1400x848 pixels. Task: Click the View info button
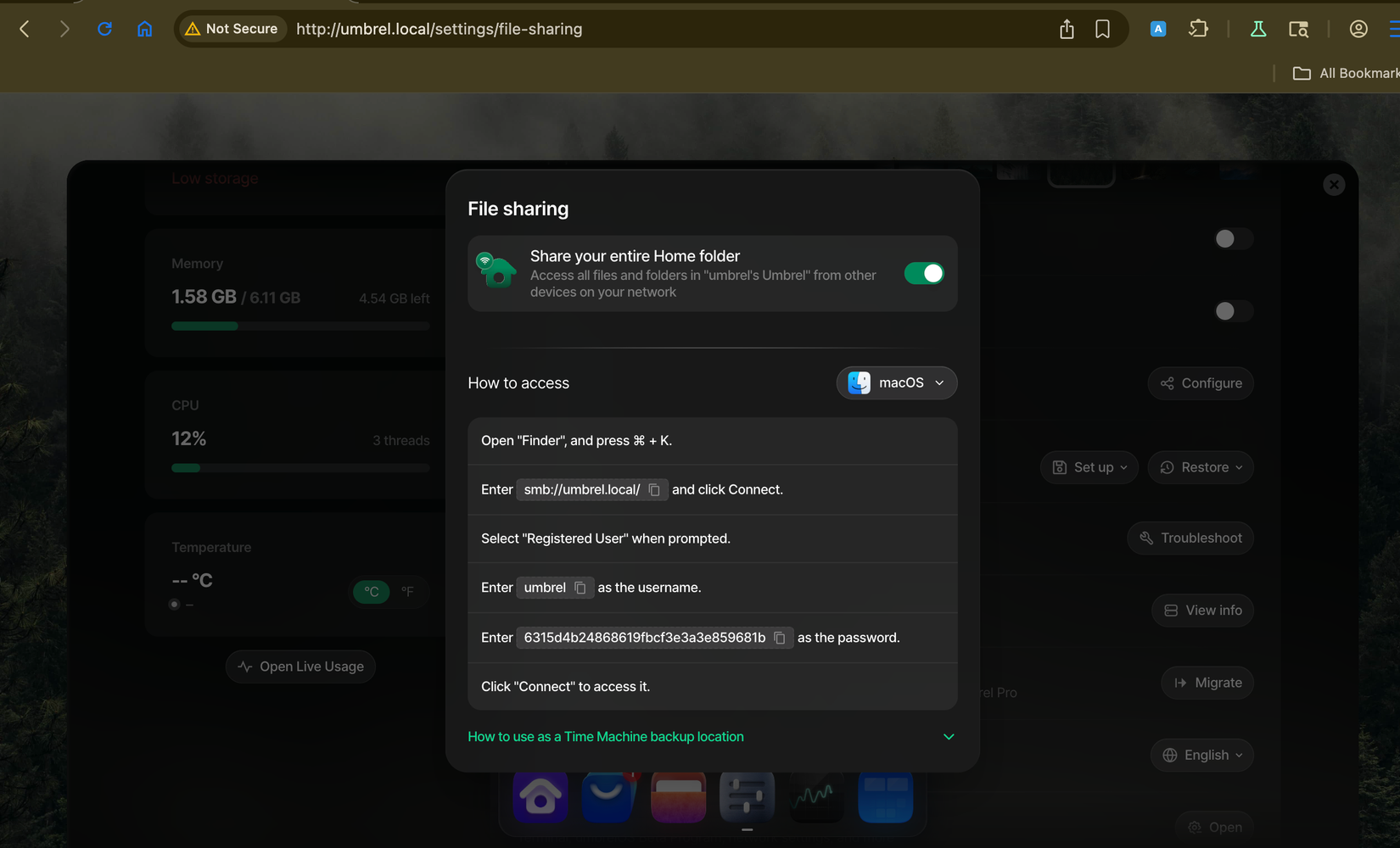pyautogui.click(x=1202, y=611)
